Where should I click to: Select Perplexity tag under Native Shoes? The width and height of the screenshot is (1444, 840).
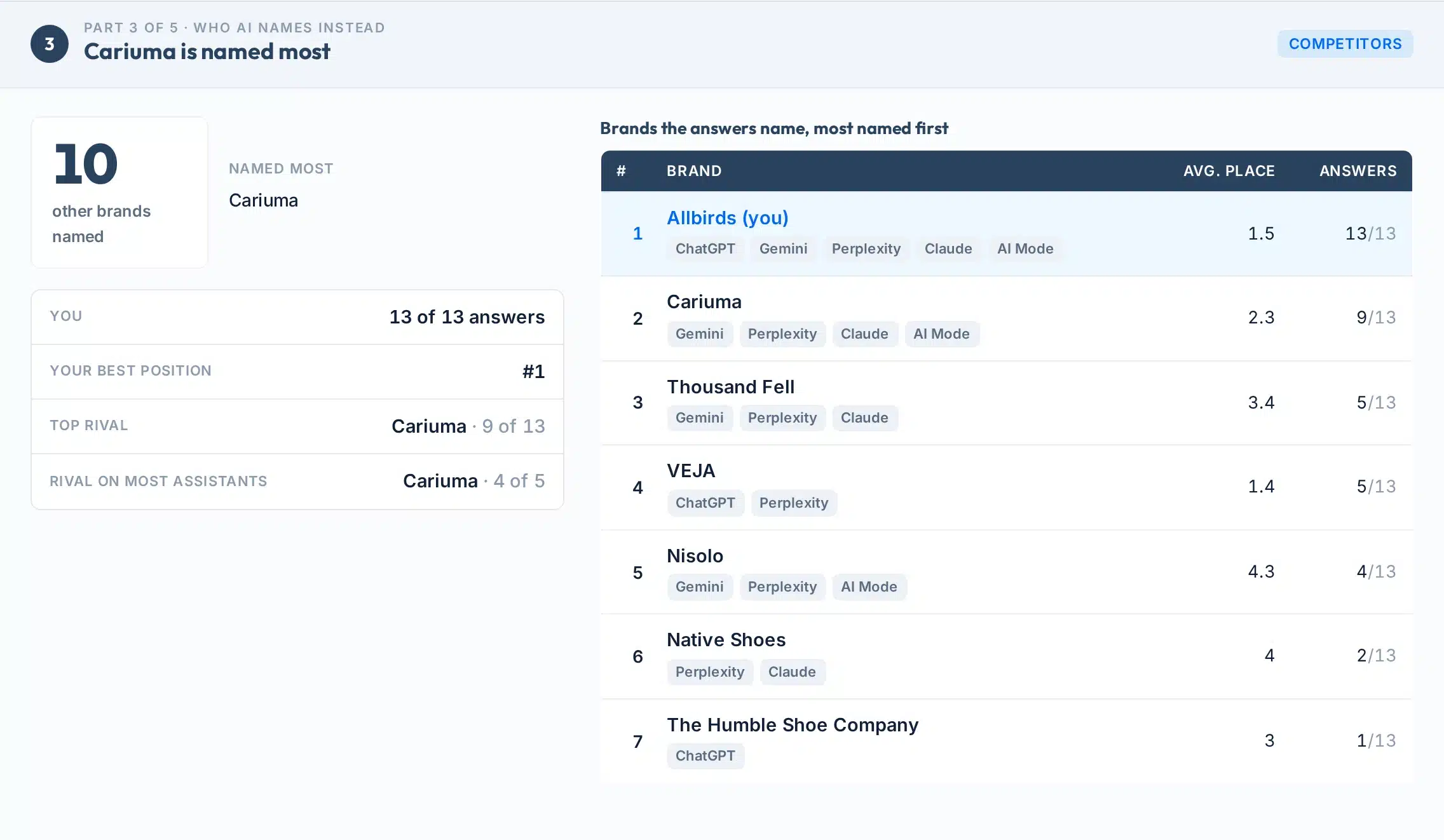pos(709,672)
